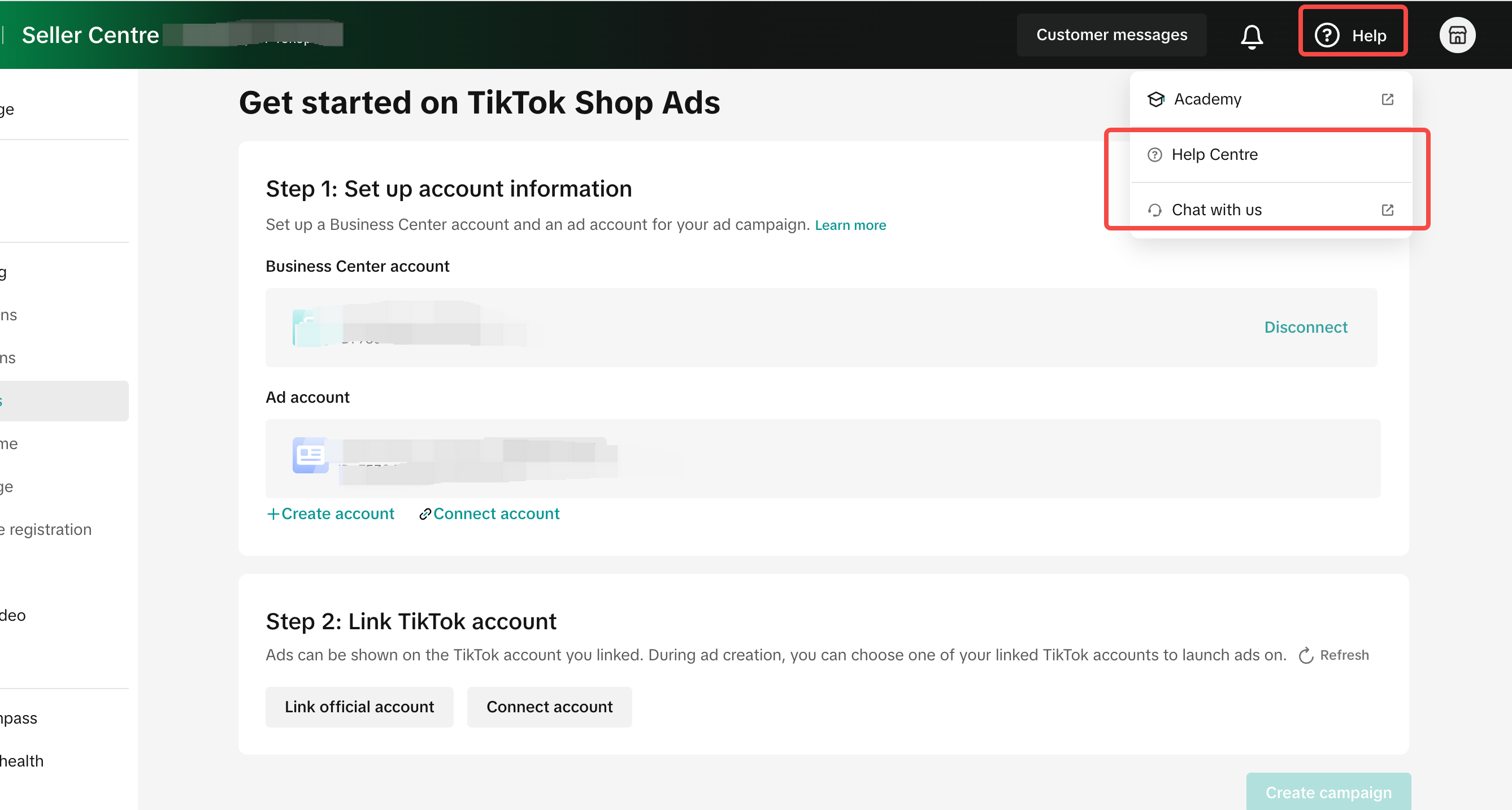Viewport: 1512px width, 810px height.
Task: Click the Business Center briefcase icon
Action: point(307,328)
